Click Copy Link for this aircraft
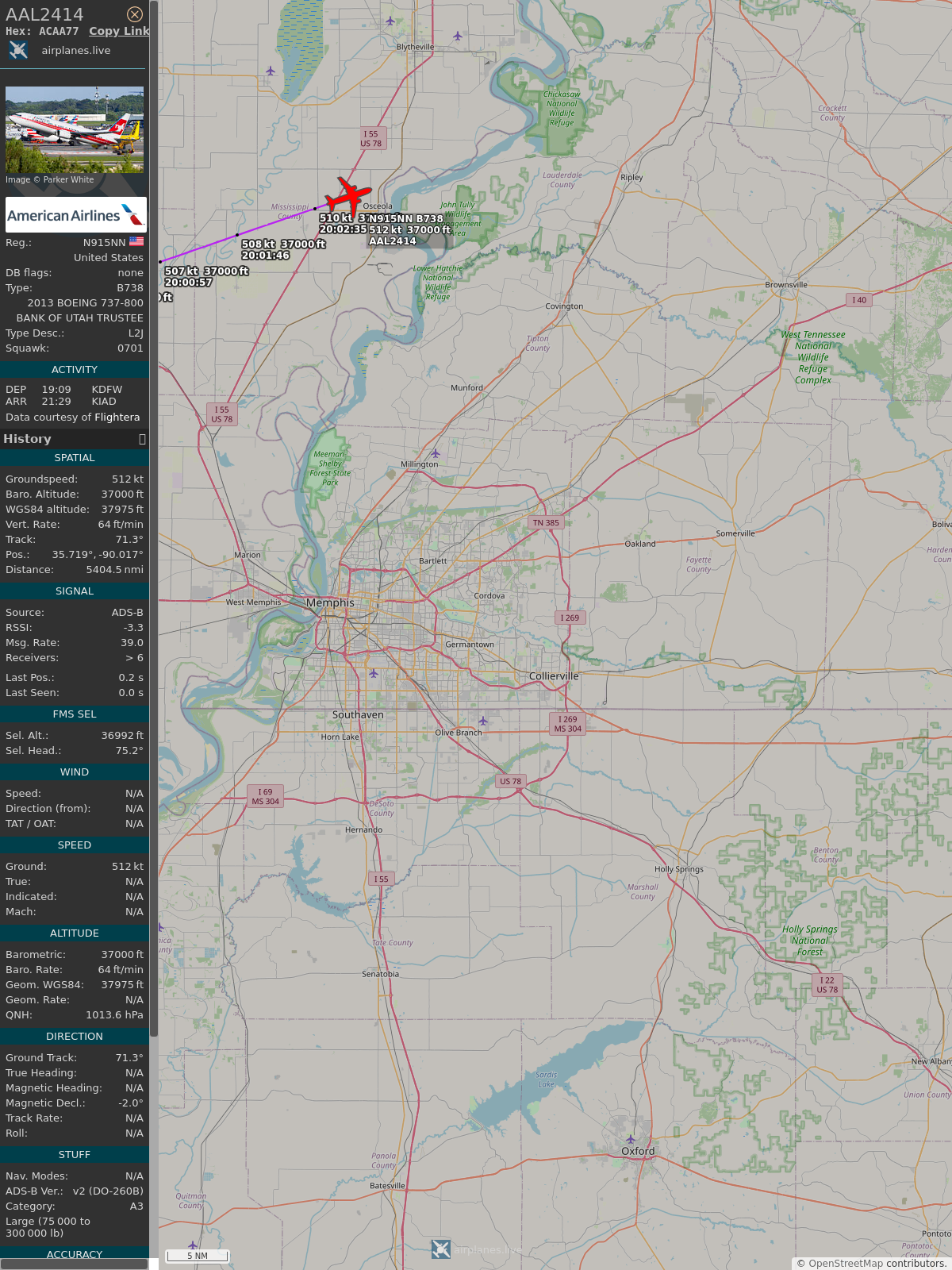This screenshot has height=1270, width=952. point(119,31)
